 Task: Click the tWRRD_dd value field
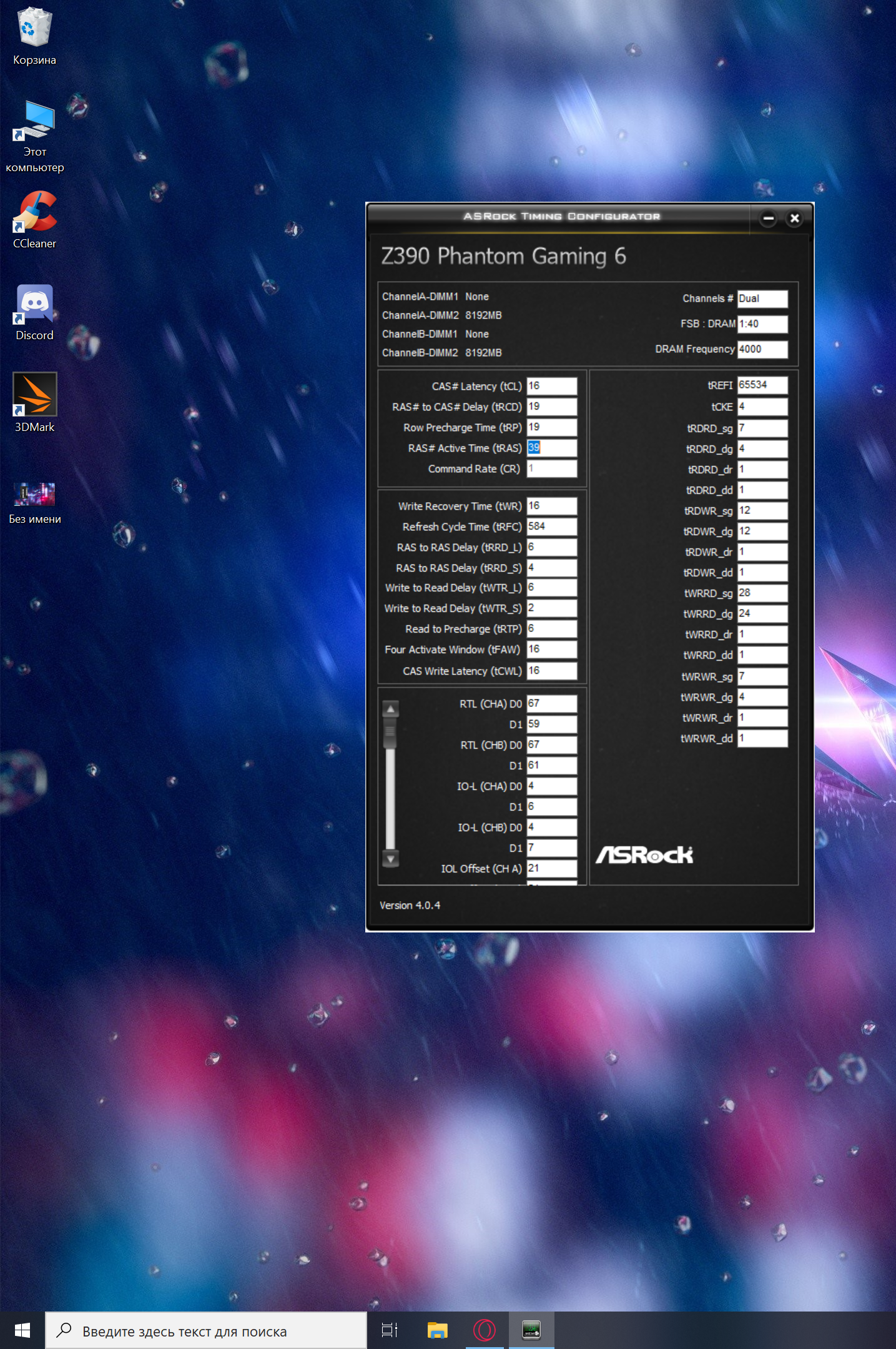pos(762,655)
